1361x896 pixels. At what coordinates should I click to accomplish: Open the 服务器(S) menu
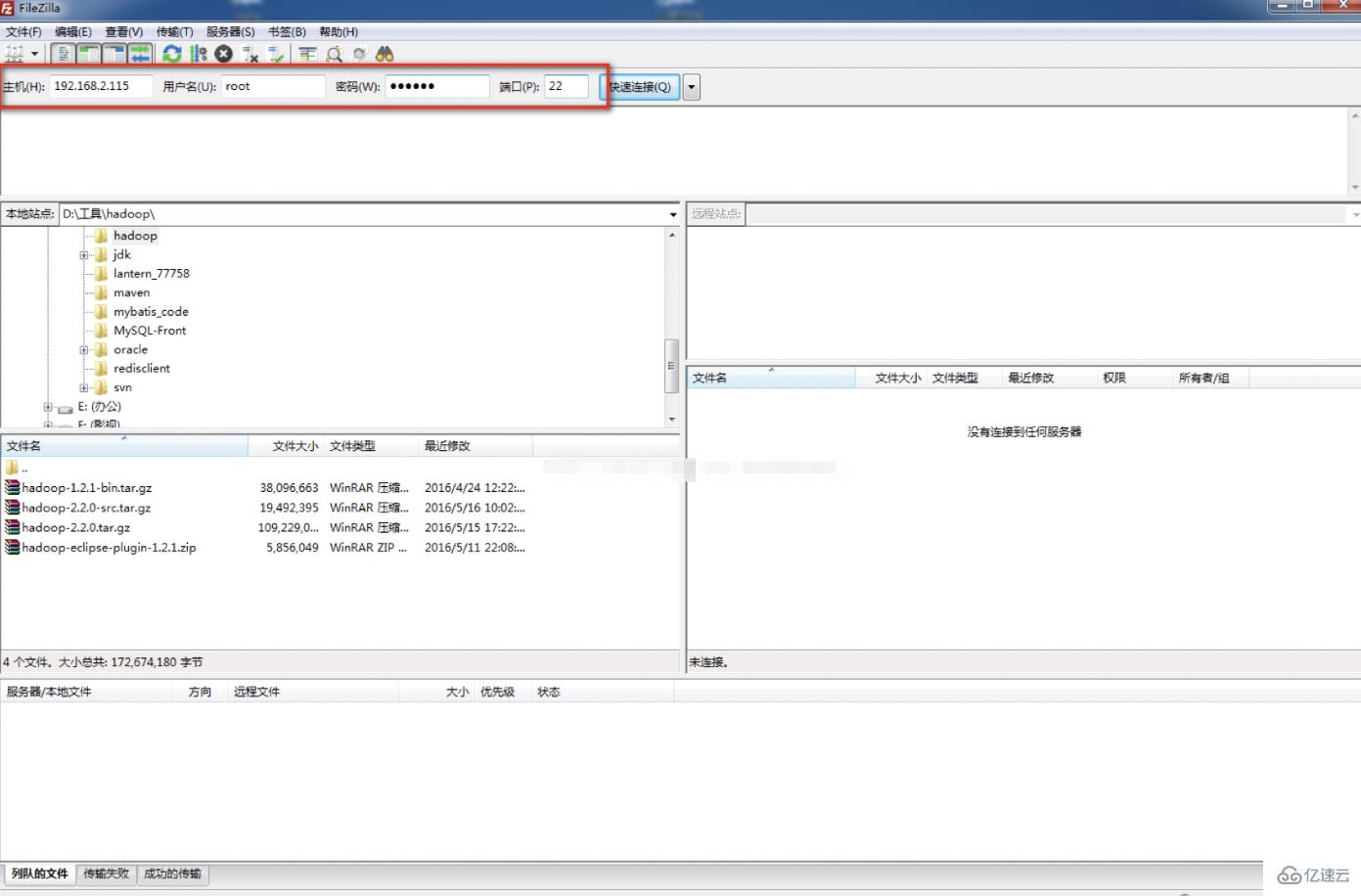pos(231,32)
